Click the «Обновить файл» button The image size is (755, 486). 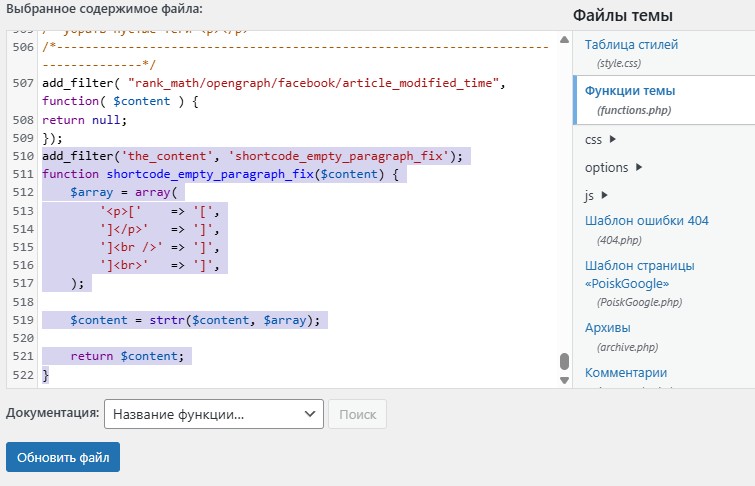point(63,458)
